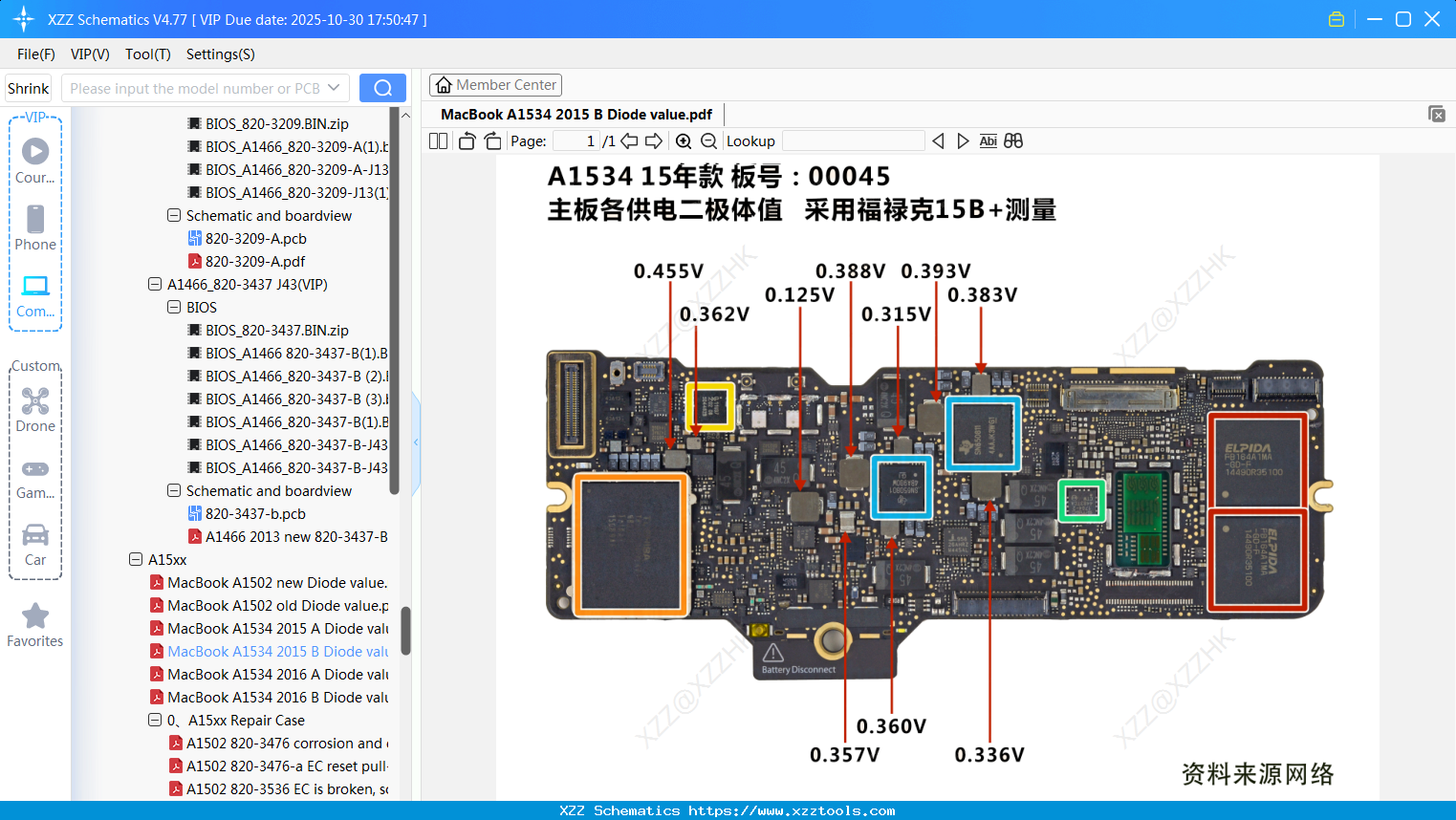Open BIOS_820-3209.BIN.zip file
The image size is (1456, 820).
coord(269,124)
